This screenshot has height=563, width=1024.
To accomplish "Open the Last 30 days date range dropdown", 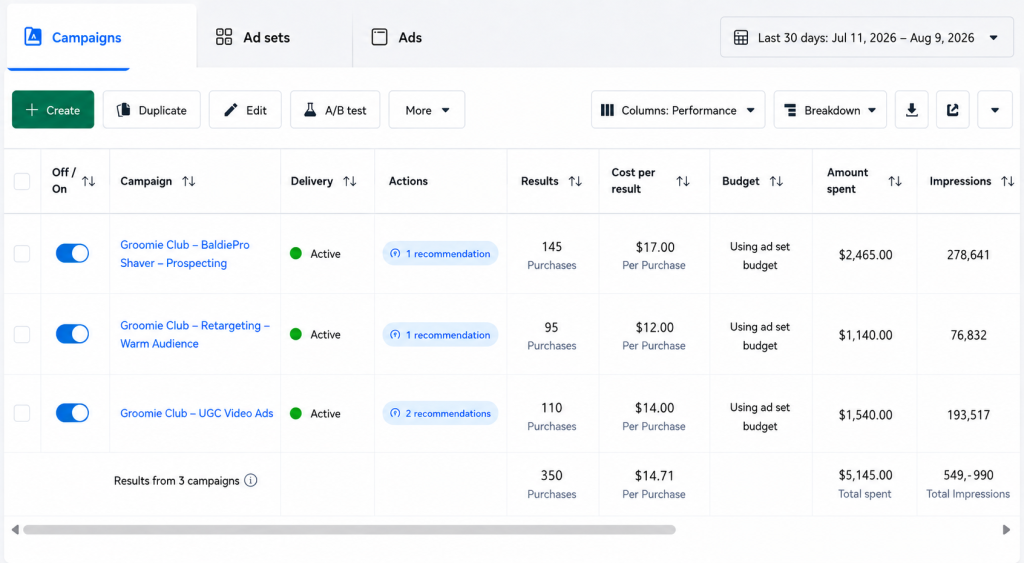I will 867,37.
